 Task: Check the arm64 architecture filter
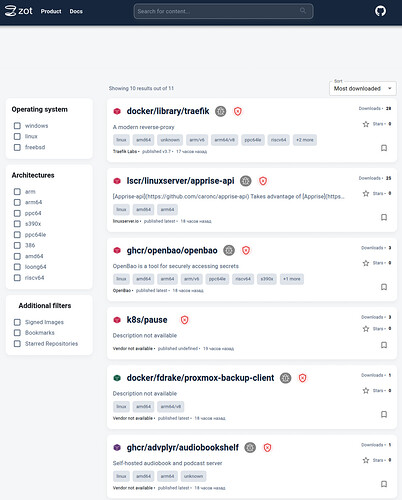pos(17,202)
